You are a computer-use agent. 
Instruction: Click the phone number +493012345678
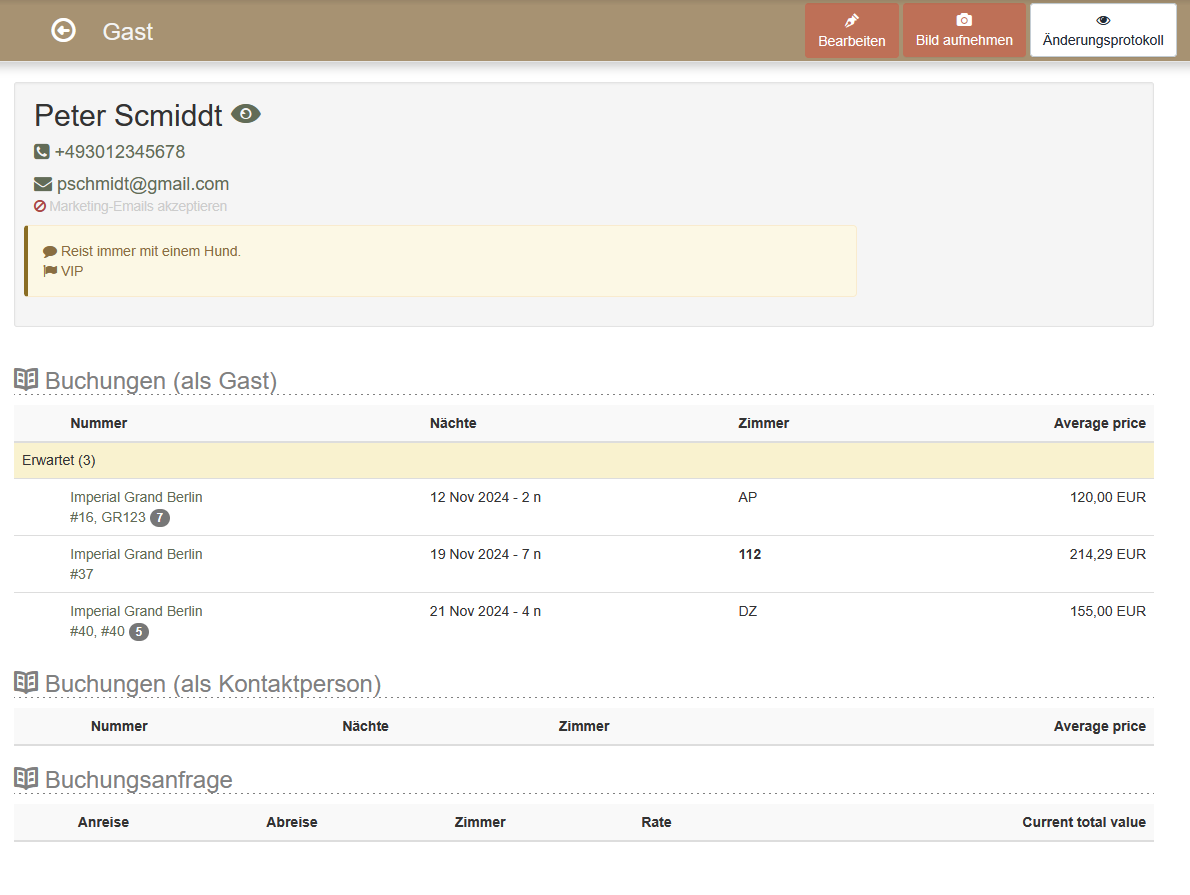(x=120, y=152)
